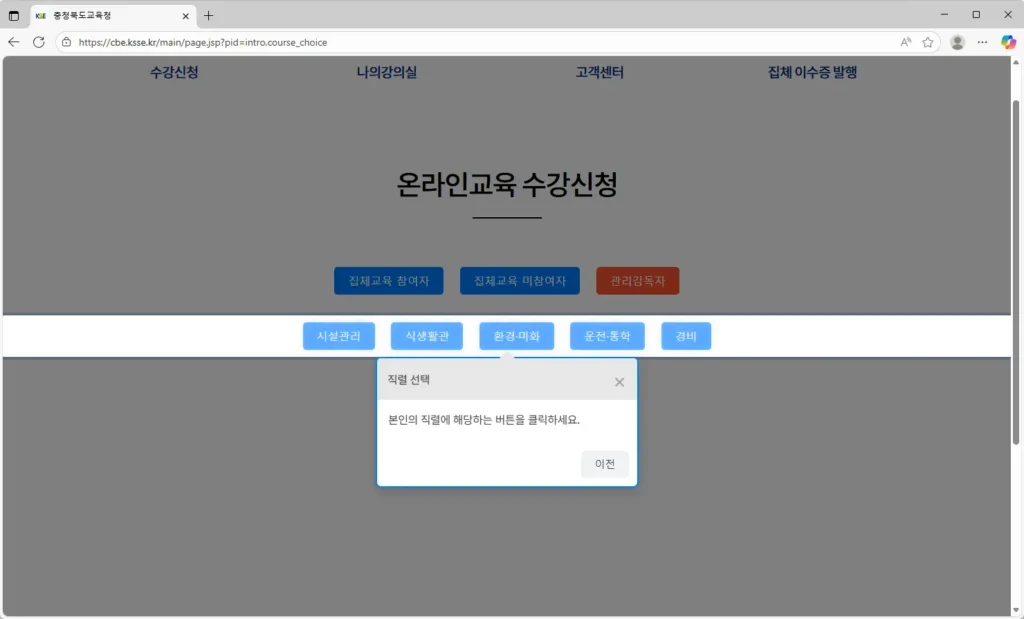Select the 경비 job category
This screenshot has width=1024, height=619.
click(x=686, y=336)
